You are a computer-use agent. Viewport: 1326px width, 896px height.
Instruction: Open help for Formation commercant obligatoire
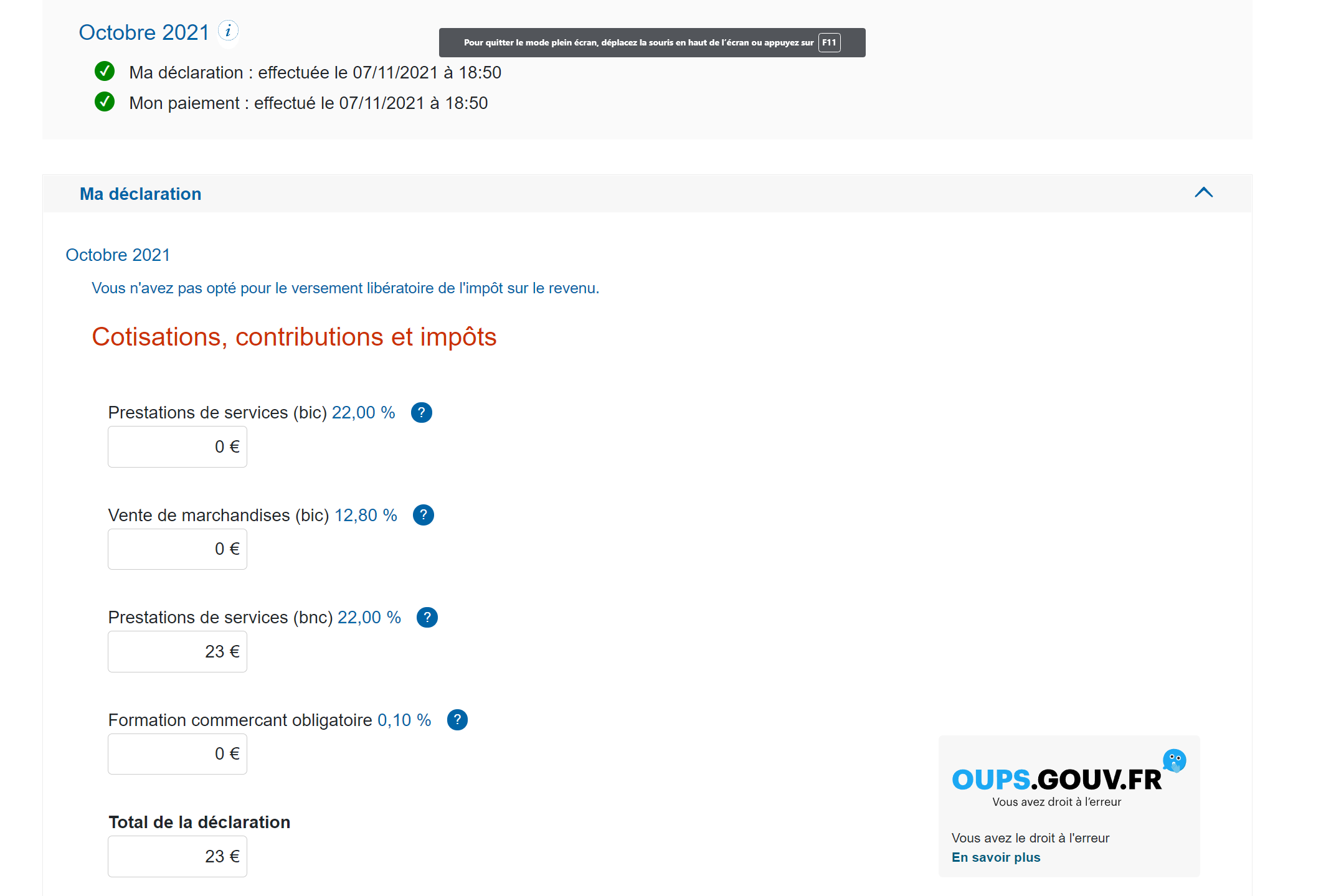pyautogui.click(x=457, y=720)
